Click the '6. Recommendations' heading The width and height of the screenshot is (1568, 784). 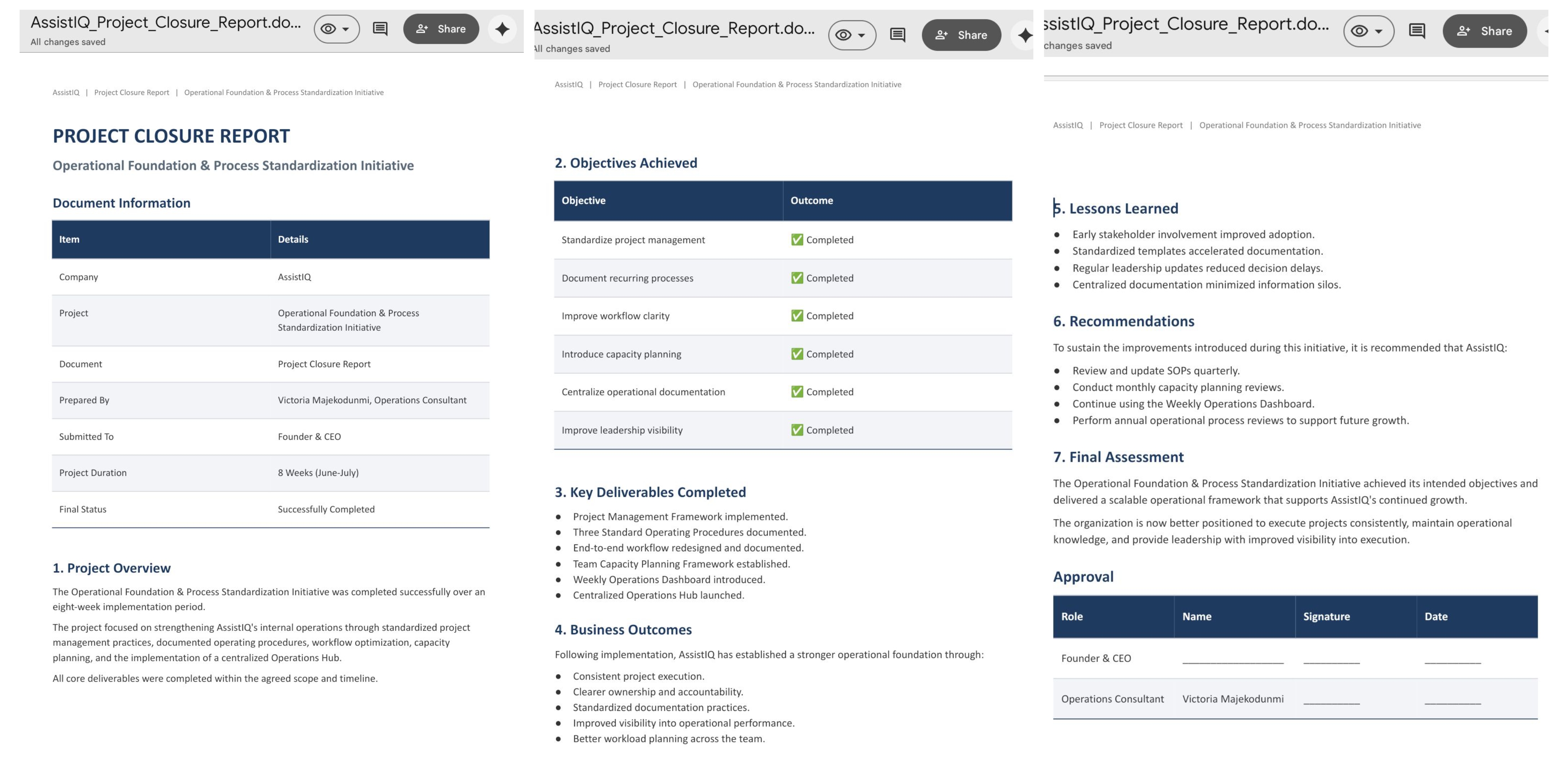pyautogui.click(x=1124, y=322)
